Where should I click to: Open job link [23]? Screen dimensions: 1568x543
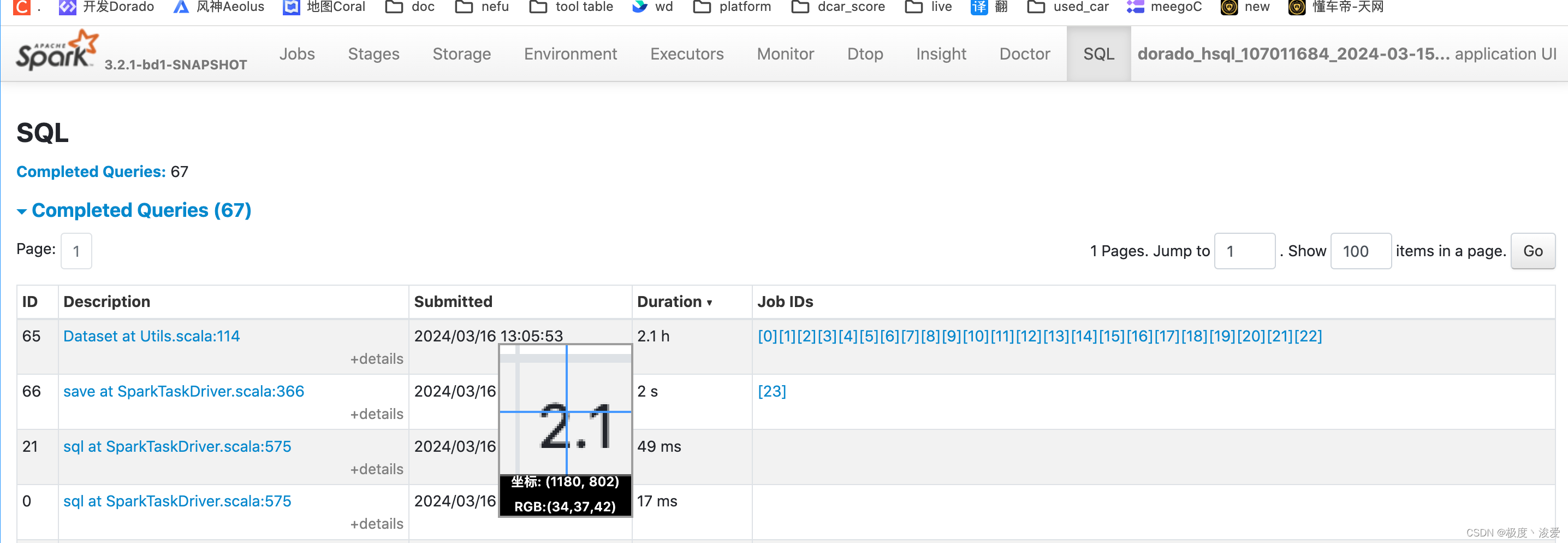coord(772,392)
